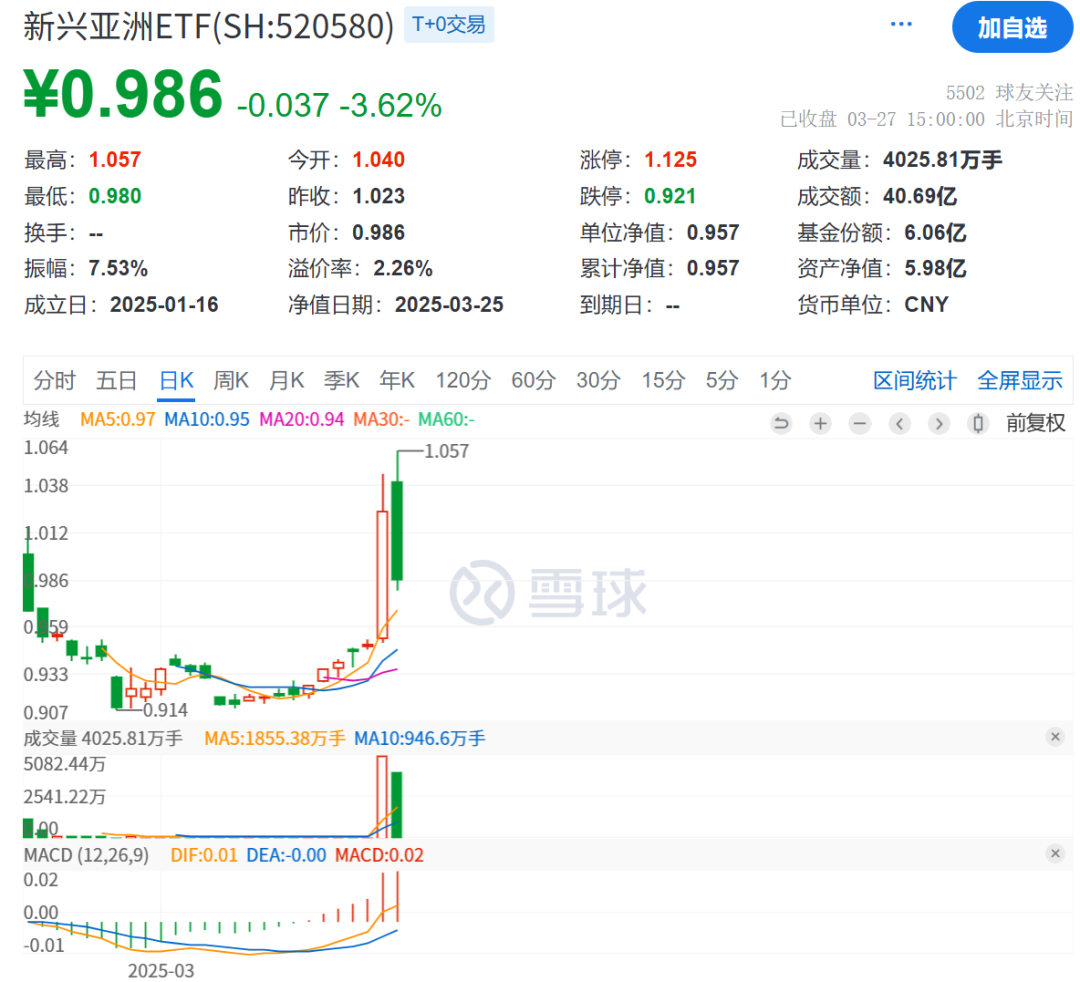
Task: Pan chart left with left chevron
Action: click(x=900, y=423)
